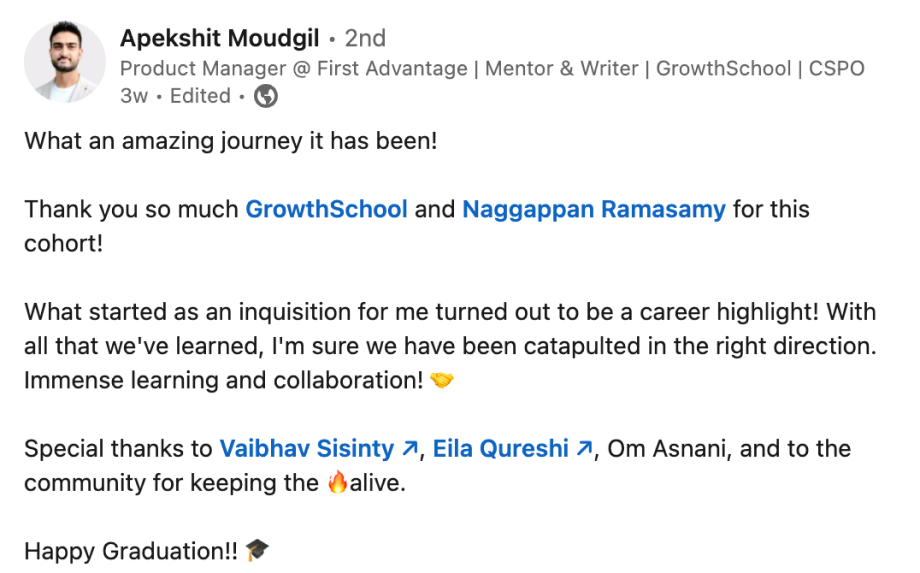
Task: Click the globe public visibility icon
Action: click(266, 97)
